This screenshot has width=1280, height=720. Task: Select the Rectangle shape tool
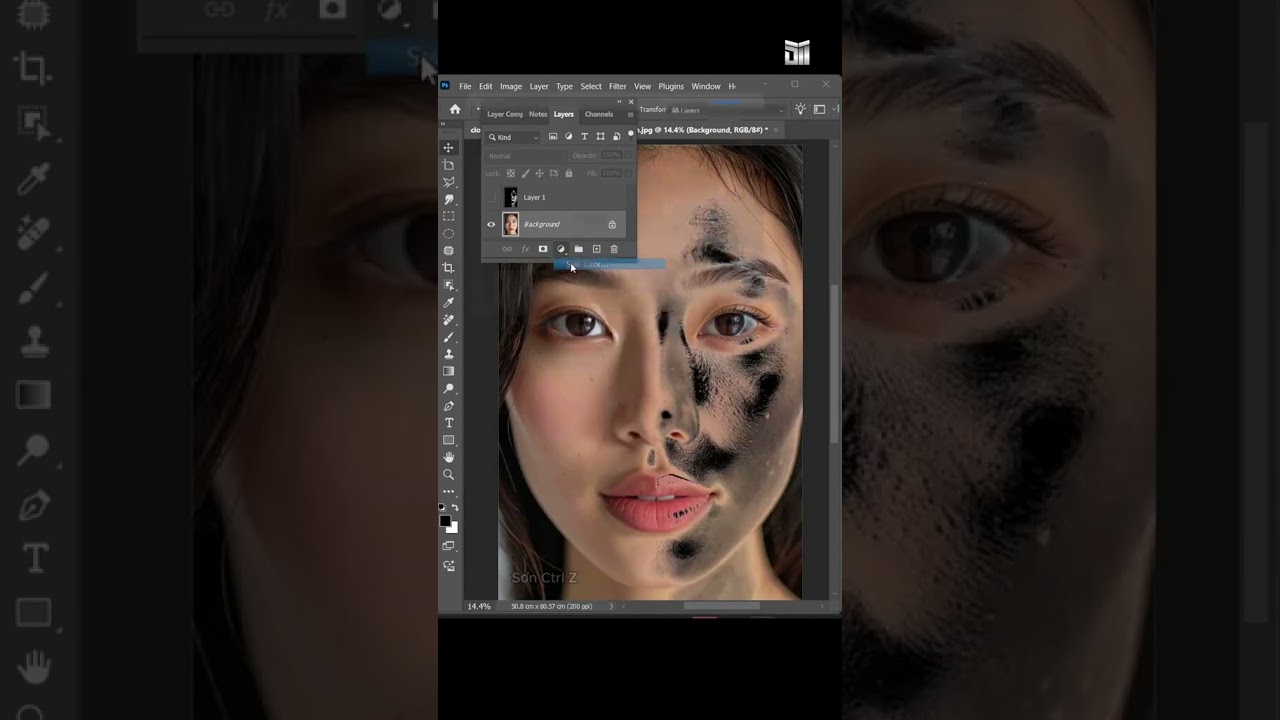pos(449,440)
